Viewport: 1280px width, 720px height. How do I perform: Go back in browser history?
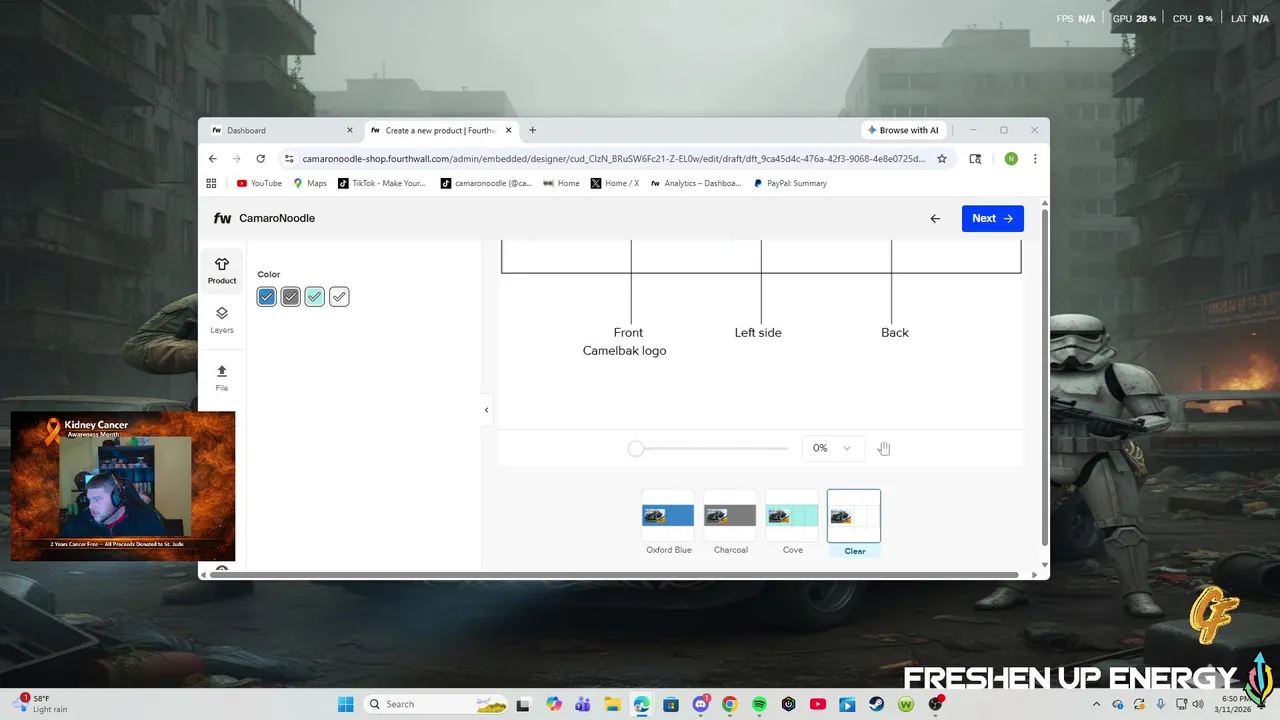pos(213,158)
